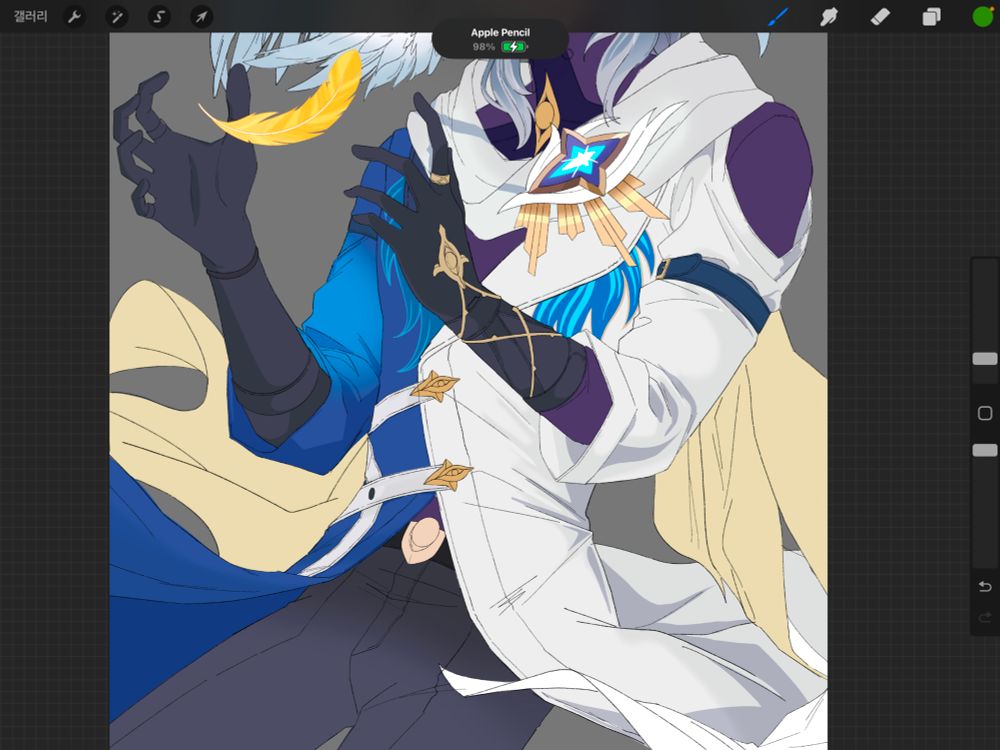Image resolution: width=1000 pixels, height=750 pixels.
Task: Tap the square modify button in sidebar
Action: pos(985,413)
